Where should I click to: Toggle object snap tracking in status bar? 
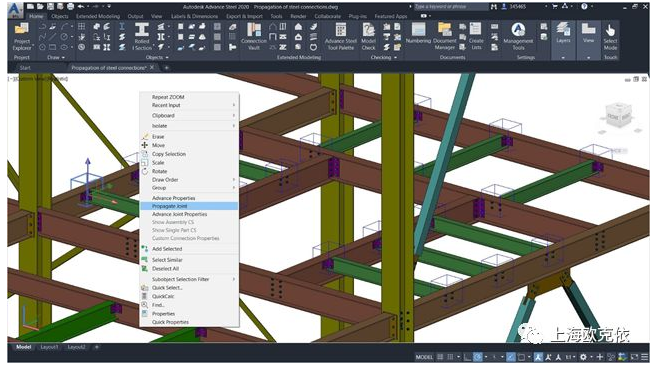[x=511, y=357]
